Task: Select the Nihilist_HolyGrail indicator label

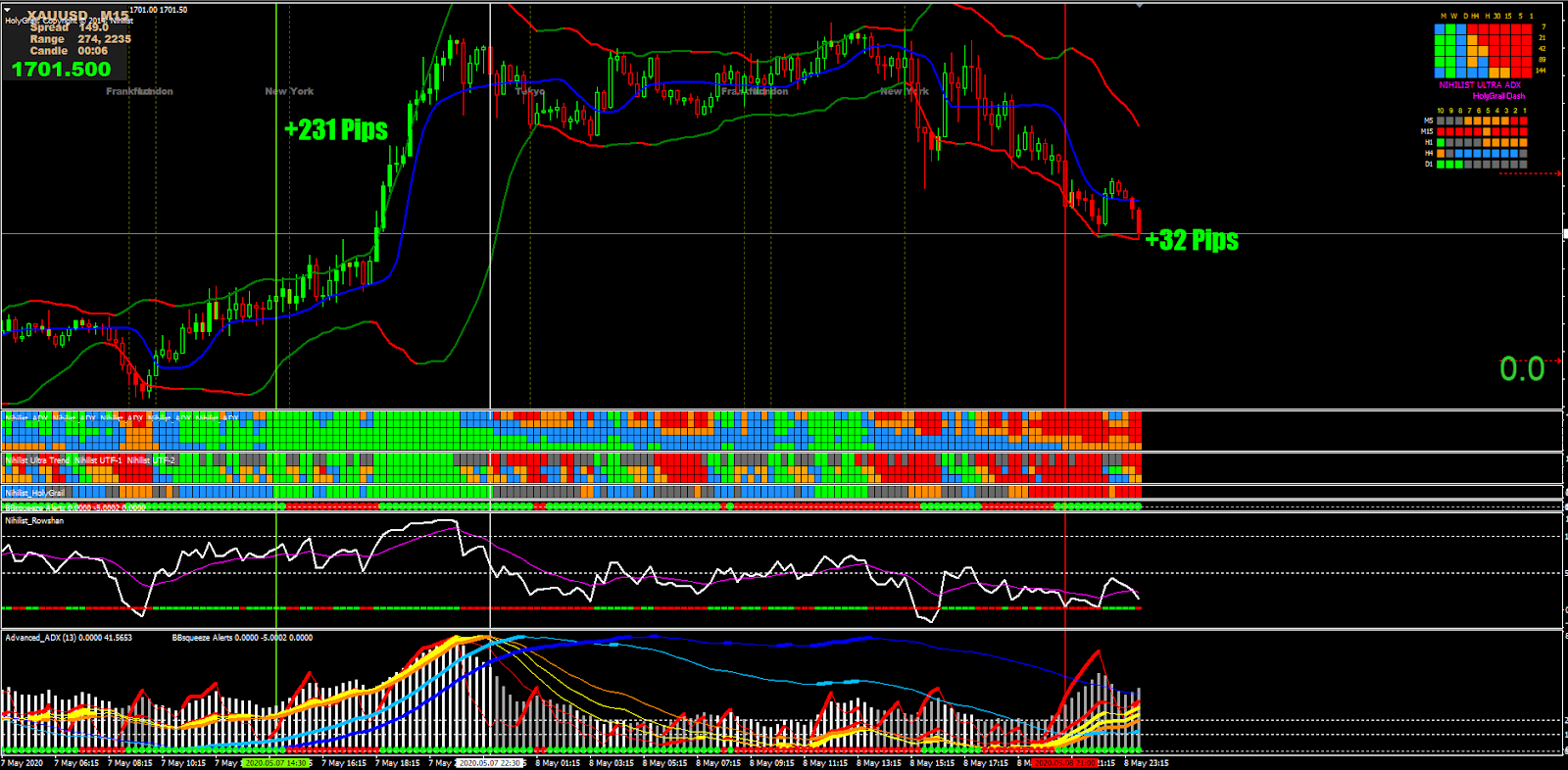Action: 35,493
